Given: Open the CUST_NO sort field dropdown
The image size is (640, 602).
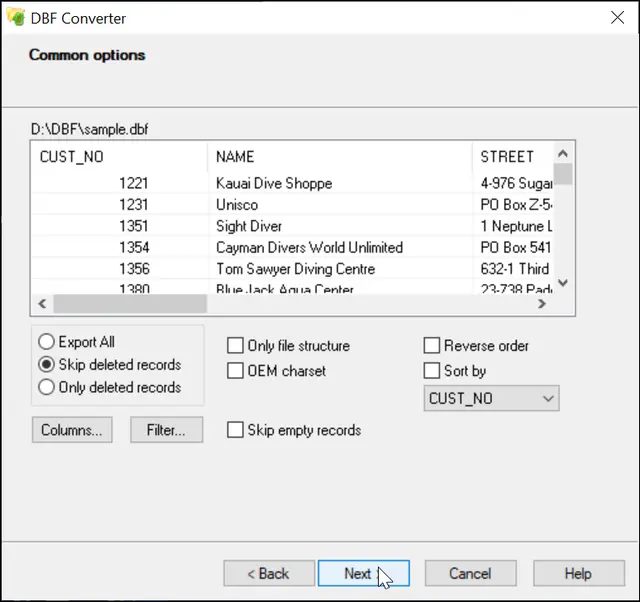Looking at the screenshot, I should (x=491, y=398).
